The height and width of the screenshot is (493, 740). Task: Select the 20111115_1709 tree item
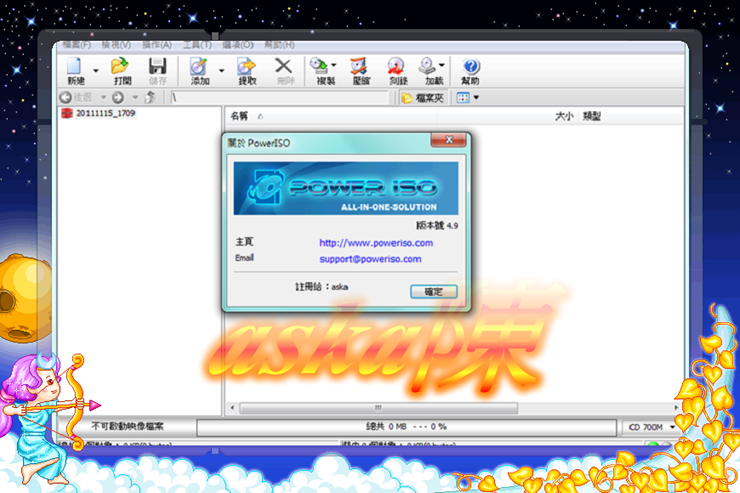click(x=105, y=113)
